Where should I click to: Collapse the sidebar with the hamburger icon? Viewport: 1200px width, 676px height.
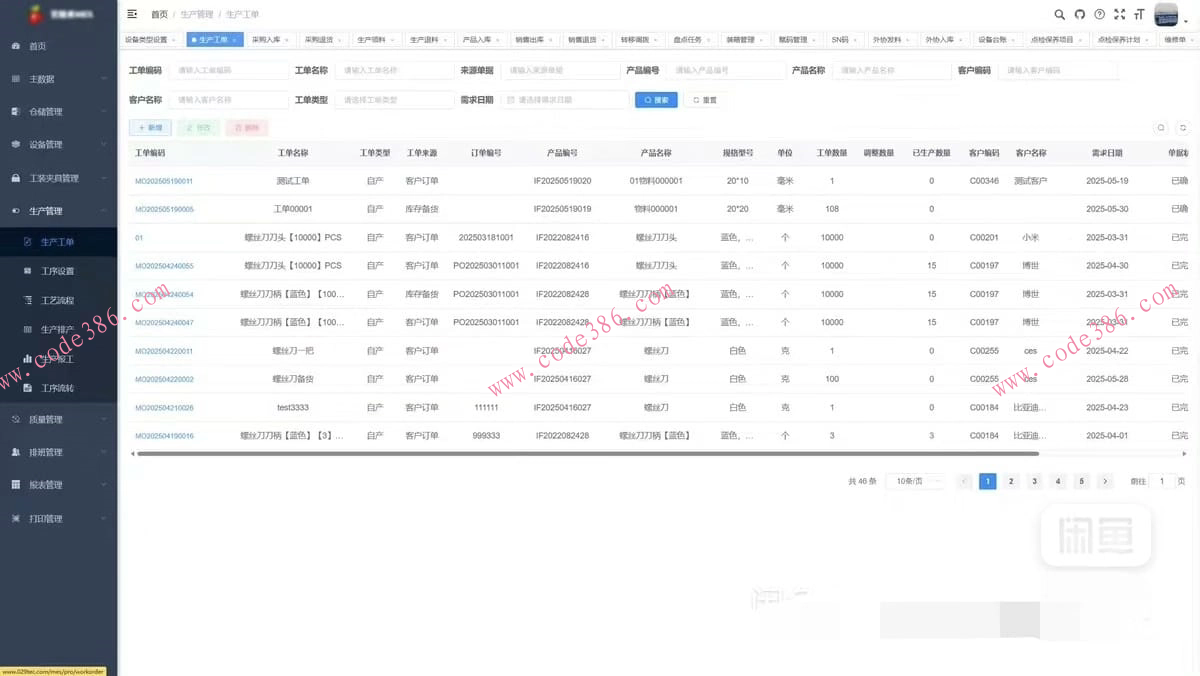click(132, 14)
